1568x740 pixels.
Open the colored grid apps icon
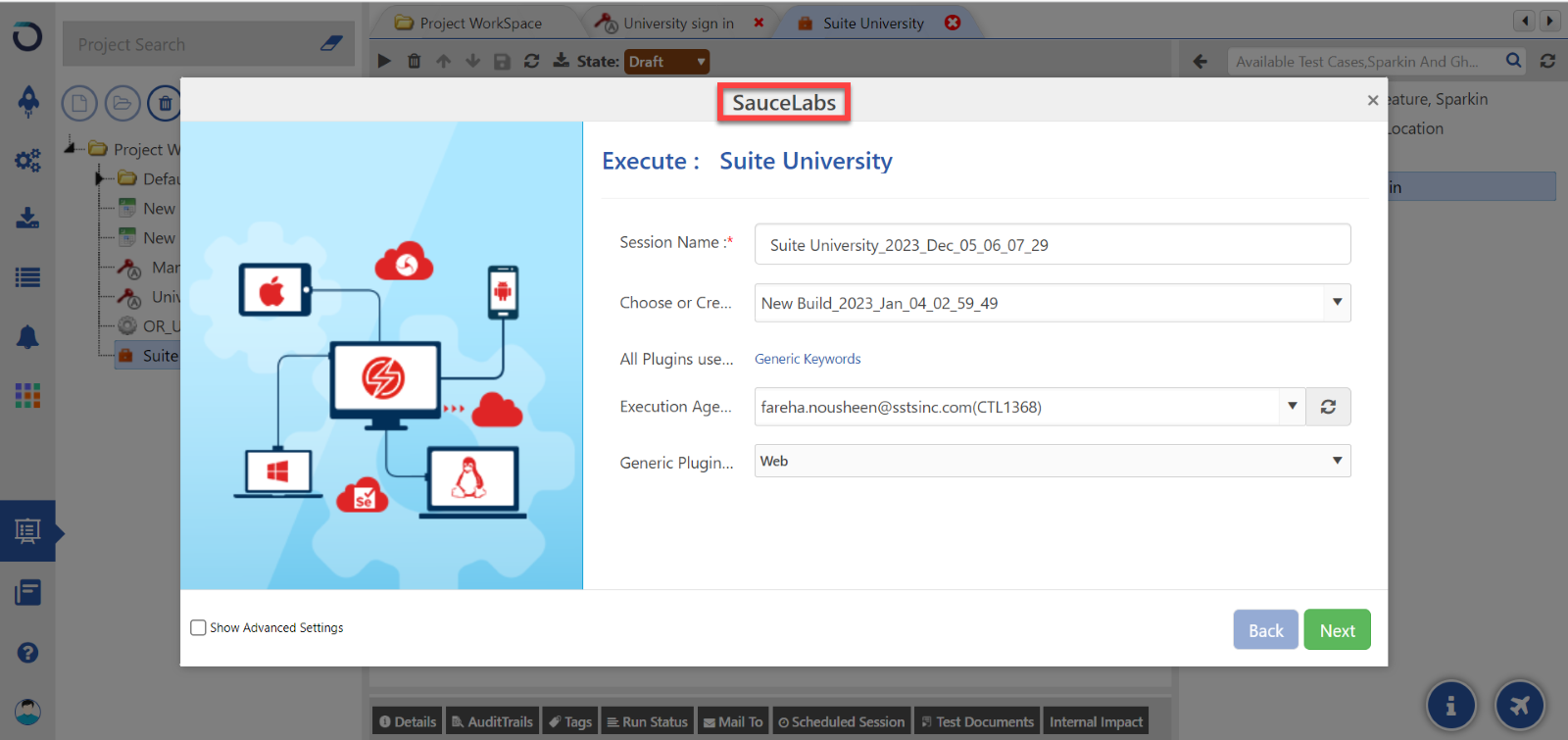tap(27, 395)
